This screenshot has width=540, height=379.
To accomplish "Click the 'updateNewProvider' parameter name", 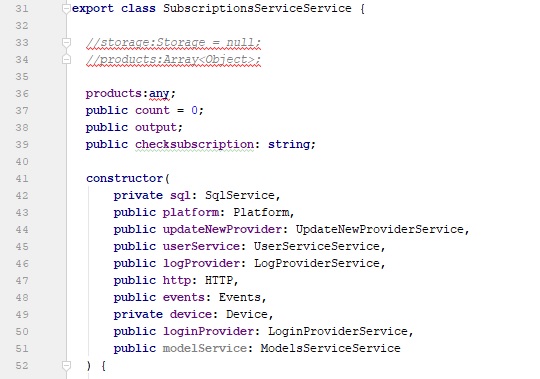I will pyautogui.click(x=222, y=230).
